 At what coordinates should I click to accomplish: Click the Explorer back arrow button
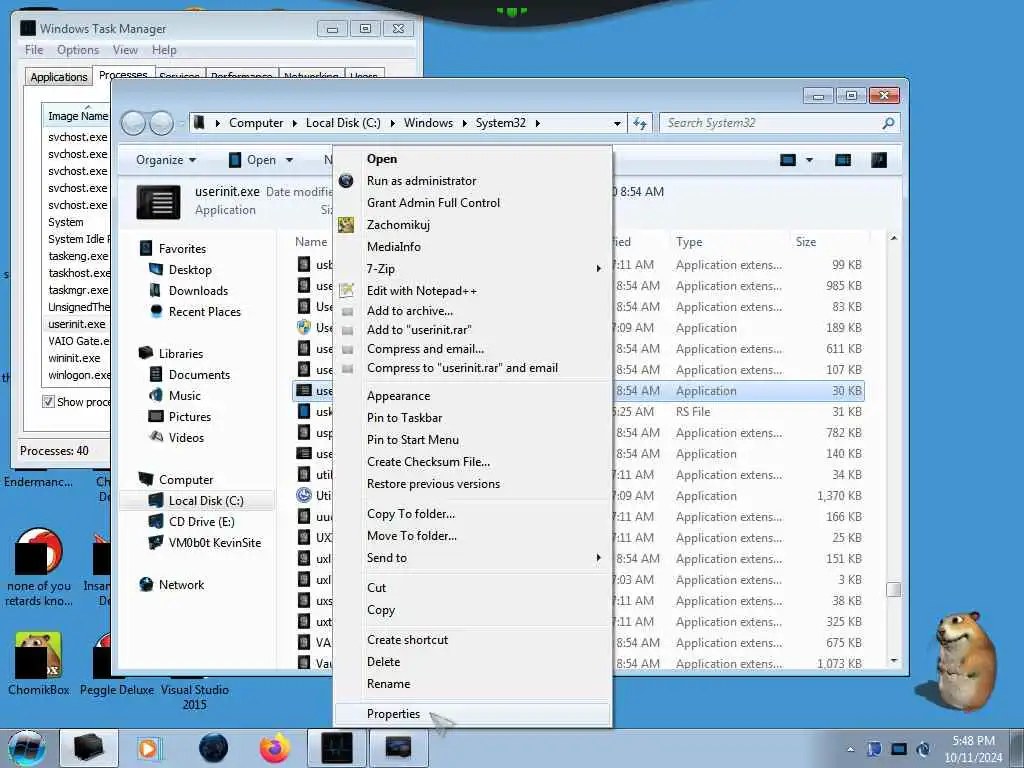133,123
